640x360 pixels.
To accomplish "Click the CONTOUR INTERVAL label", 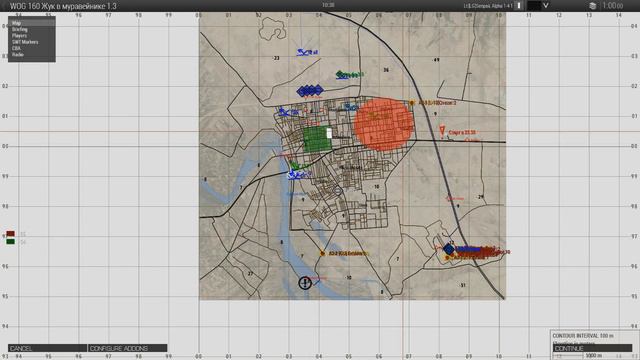I will [583, 336].
